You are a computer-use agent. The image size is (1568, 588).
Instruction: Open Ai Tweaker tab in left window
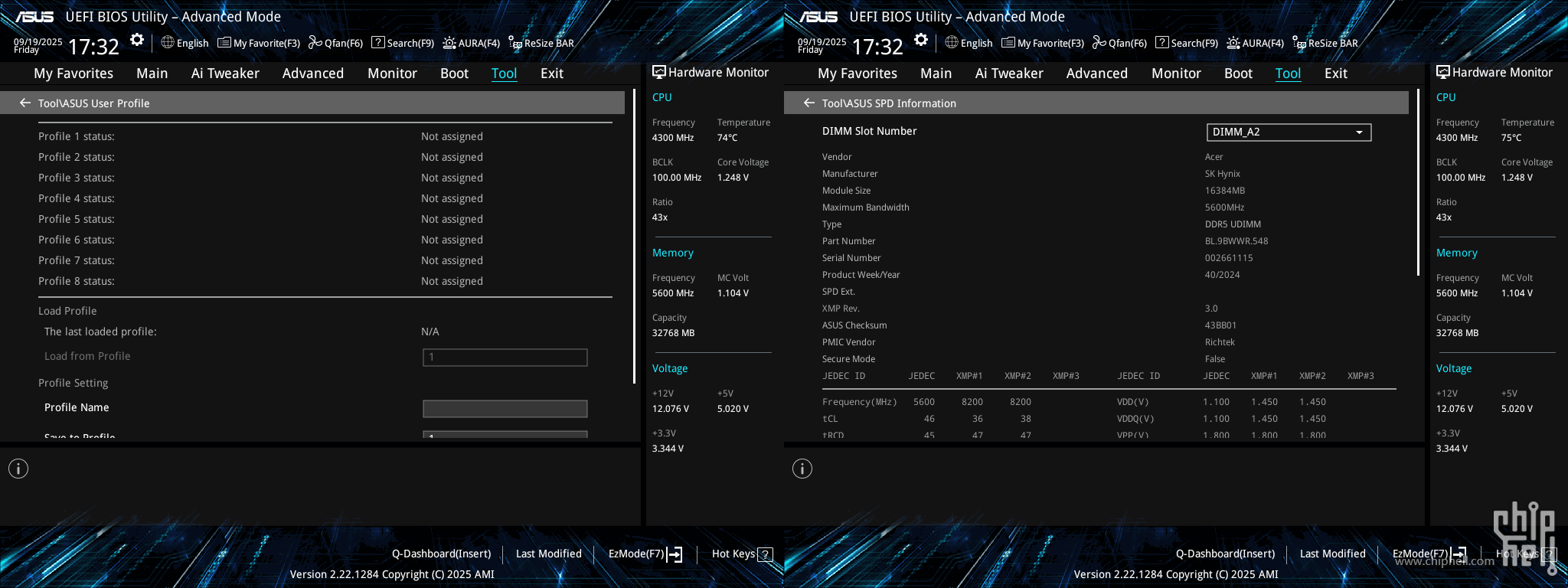click(x=225, y=73)
